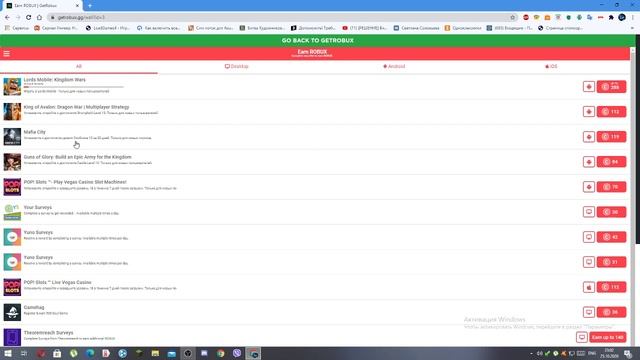Image resolution: width=640 pixels, height=360 pixels.
Task: Click the Your Surveys logo thumbnail
Action: coord(12,212)
